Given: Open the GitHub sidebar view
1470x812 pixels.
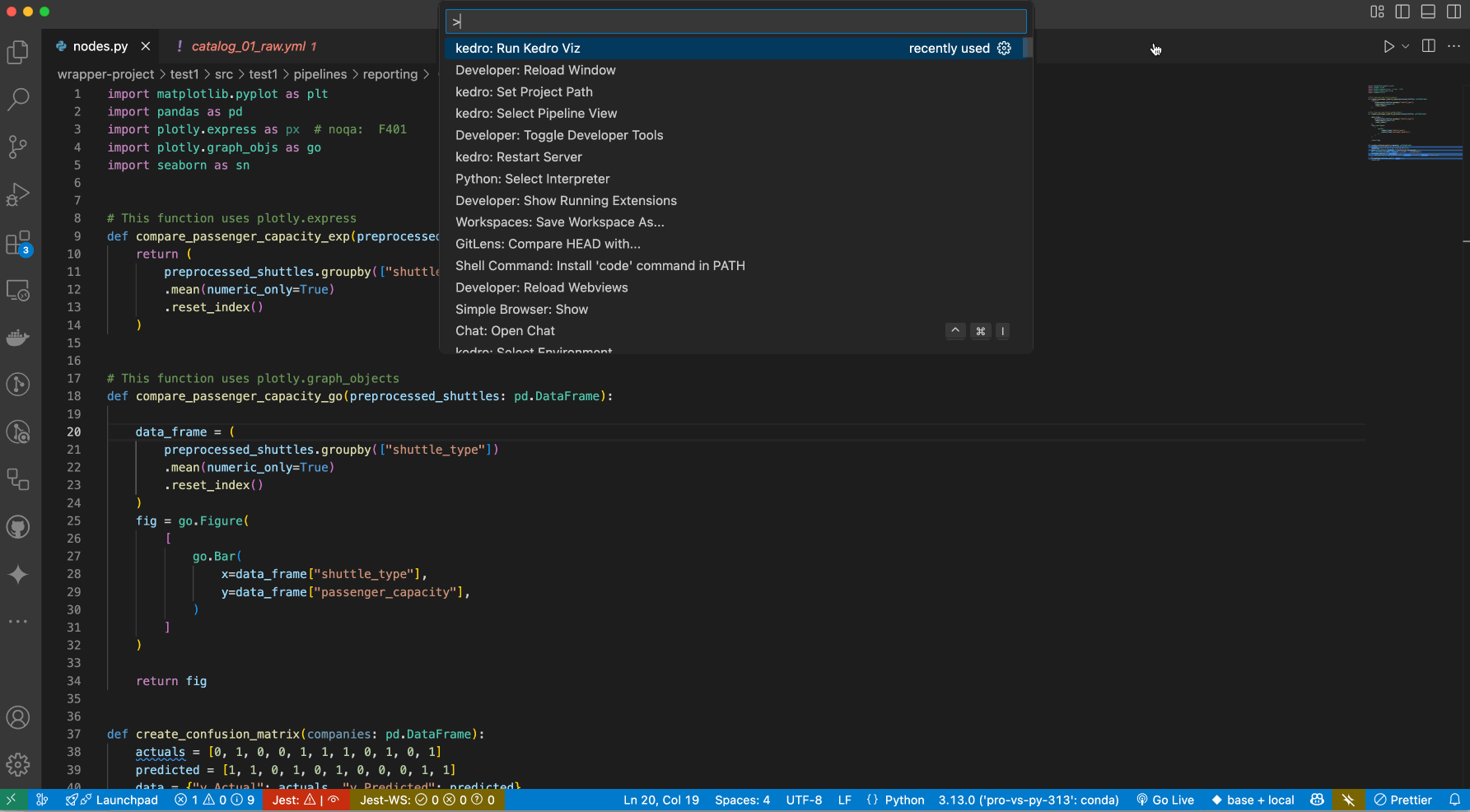Looking at the screenshot, I should pos(18,526).
